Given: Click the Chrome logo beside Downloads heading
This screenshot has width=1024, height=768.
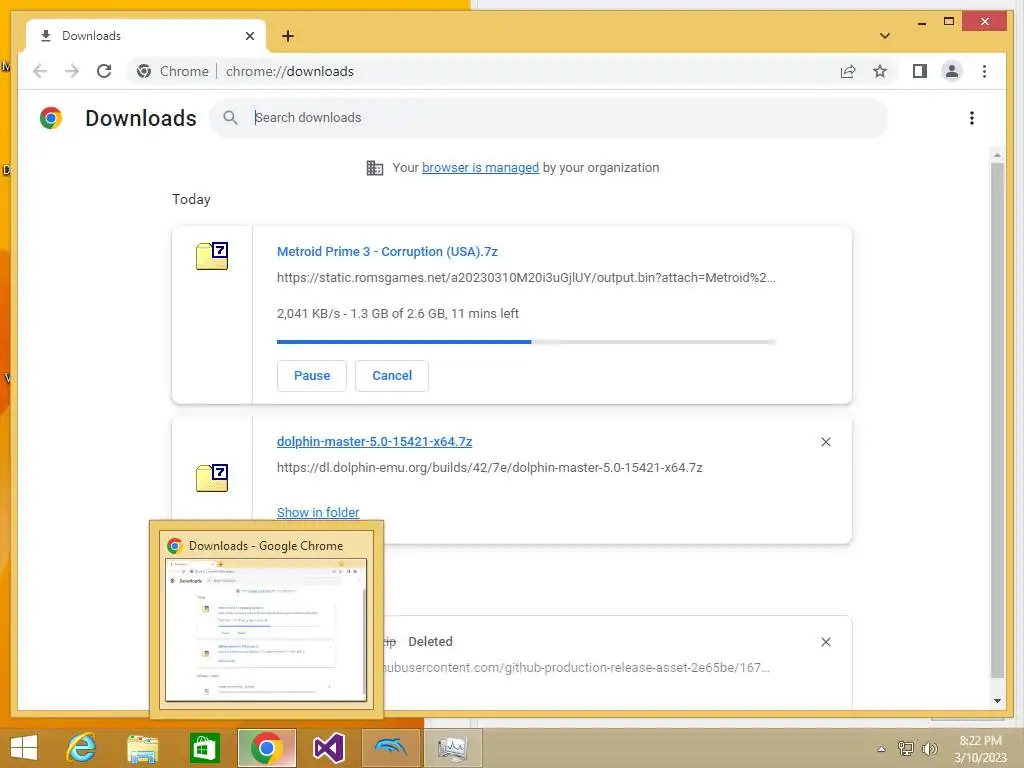Looking at the screenshot, I should pos(51,118).
